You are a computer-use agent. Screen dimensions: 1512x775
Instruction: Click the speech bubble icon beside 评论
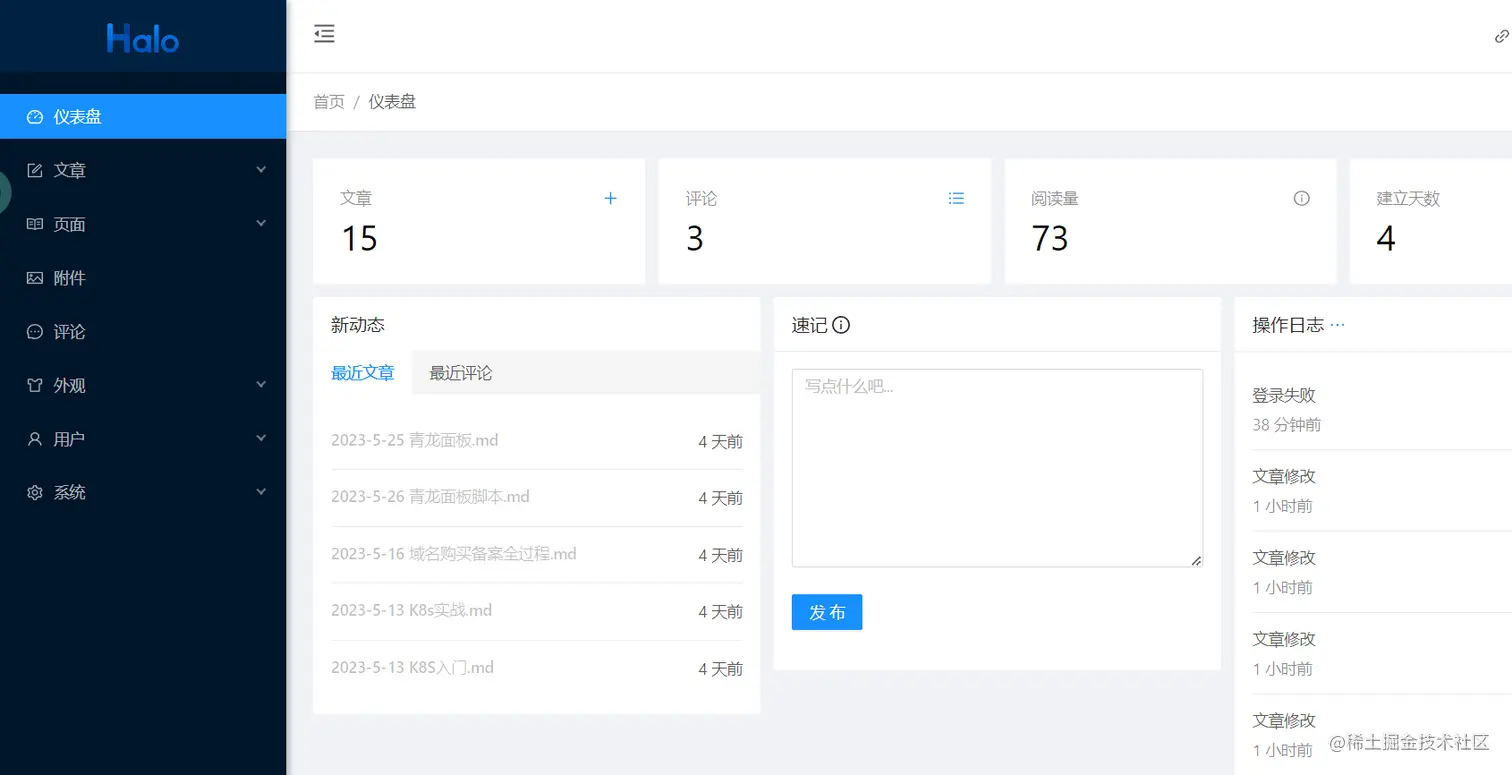pos(35,332)
